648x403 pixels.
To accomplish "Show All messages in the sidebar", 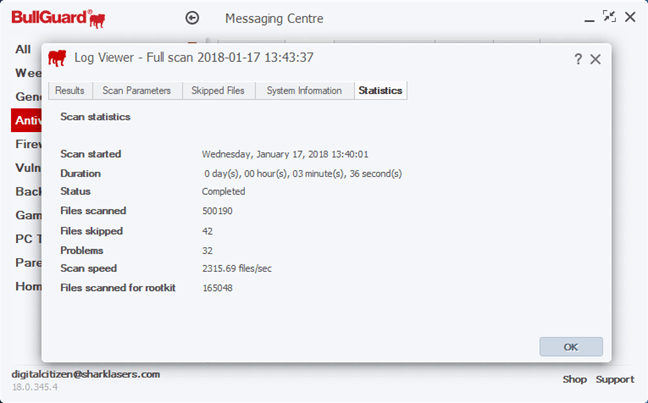I will point(23,49).
